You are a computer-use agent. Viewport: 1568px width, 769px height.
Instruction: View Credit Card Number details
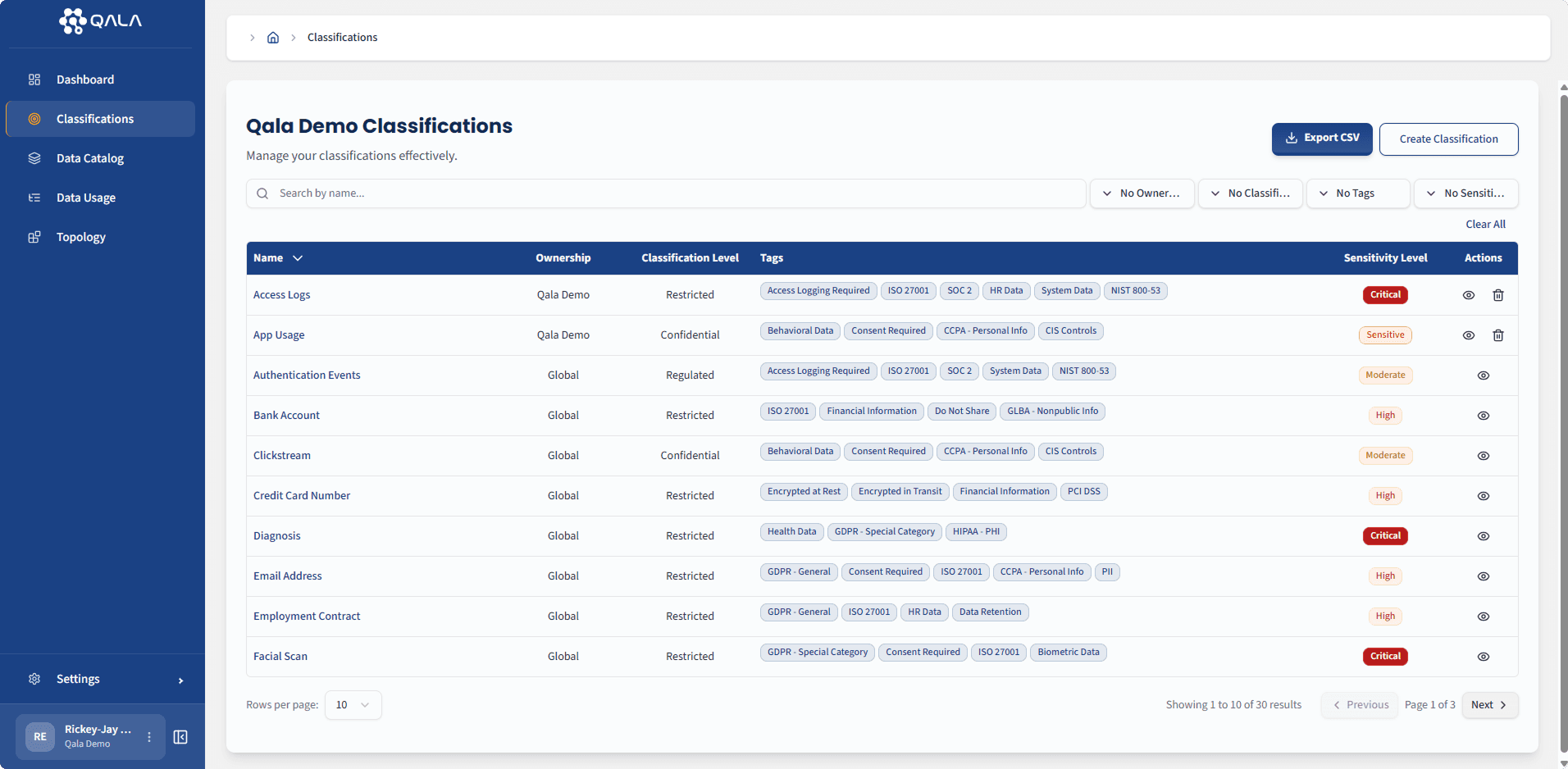[x=1484, y=496]
